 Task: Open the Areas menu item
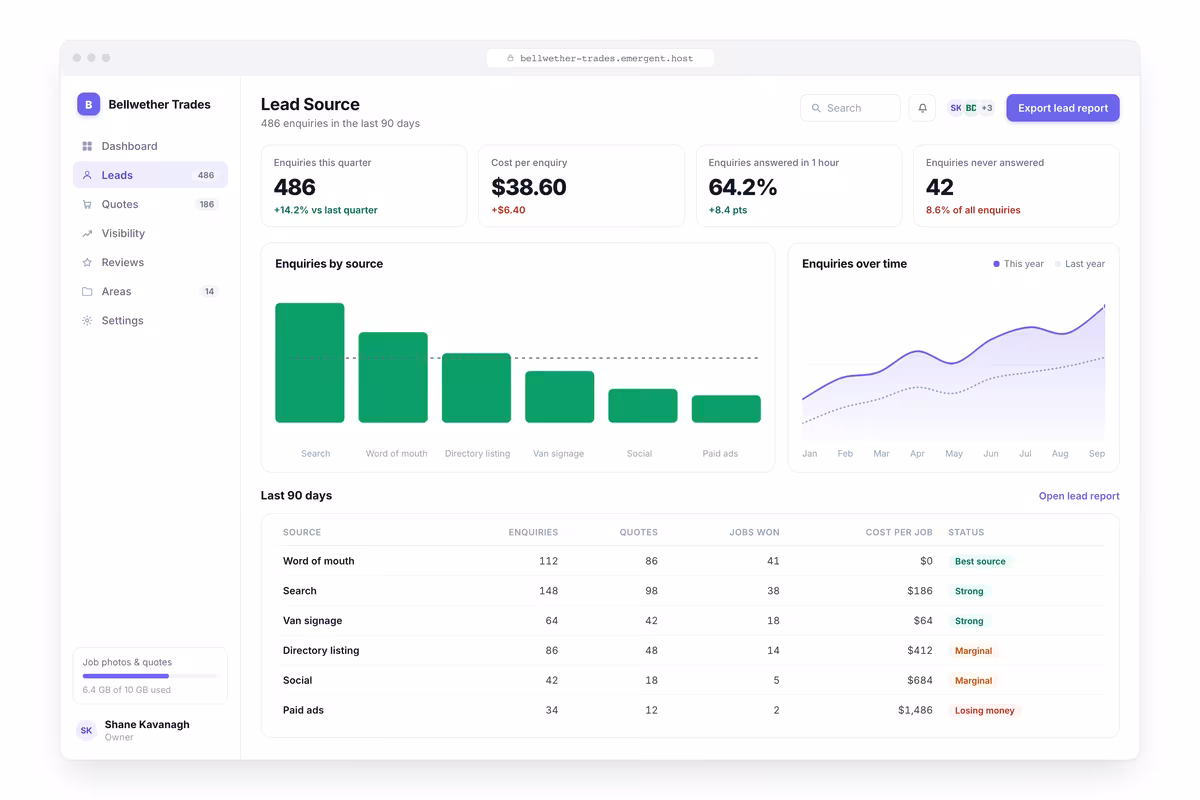[150, 291]
